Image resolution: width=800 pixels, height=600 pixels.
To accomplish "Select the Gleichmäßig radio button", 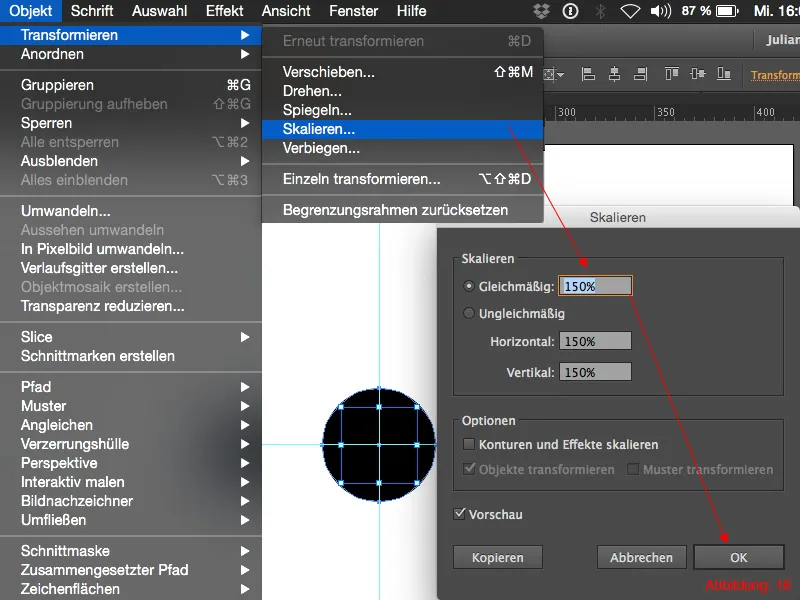I will [468, 286].
